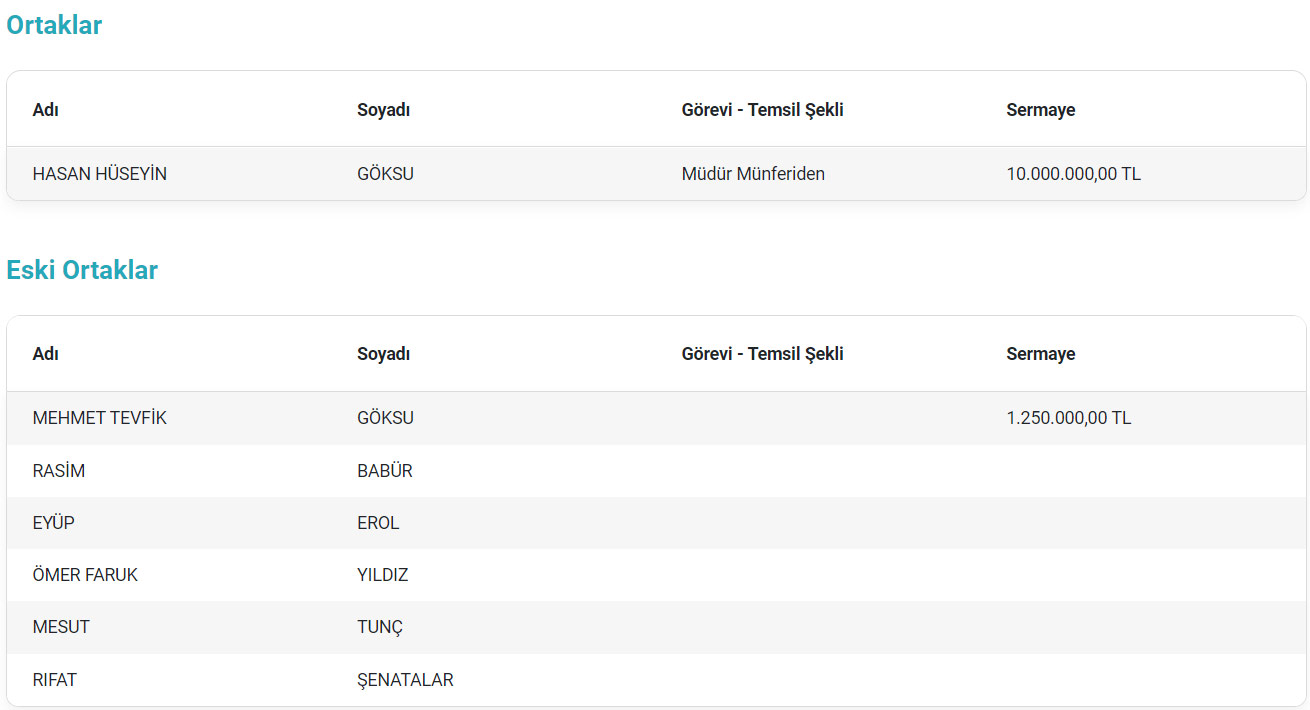Image resolution: width=1310 pixels, height=710 pixels.
Task: Click the Ortaklar section heading
Action: [x=54, y=26]
